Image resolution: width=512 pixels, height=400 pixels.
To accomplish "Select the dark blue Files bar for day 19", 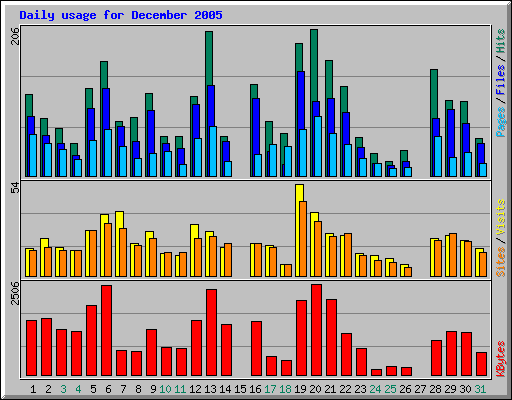I will point(301,100).
